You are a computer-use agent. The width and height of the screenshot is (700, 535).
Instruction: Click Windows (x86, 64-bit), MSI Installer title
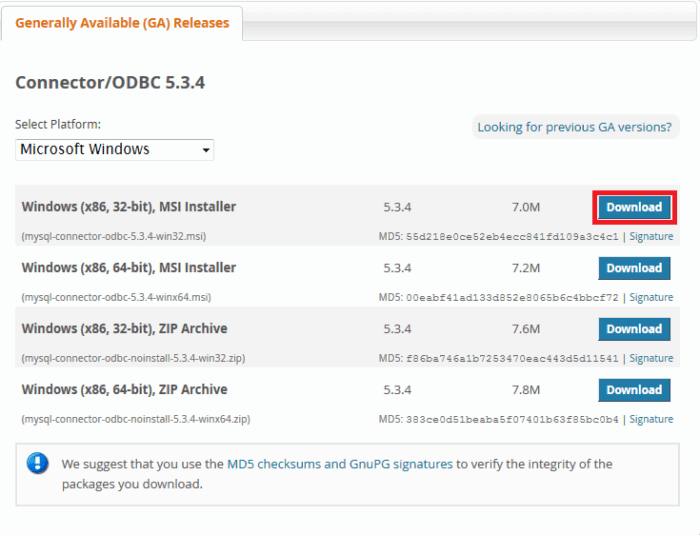tap(129, 268)
